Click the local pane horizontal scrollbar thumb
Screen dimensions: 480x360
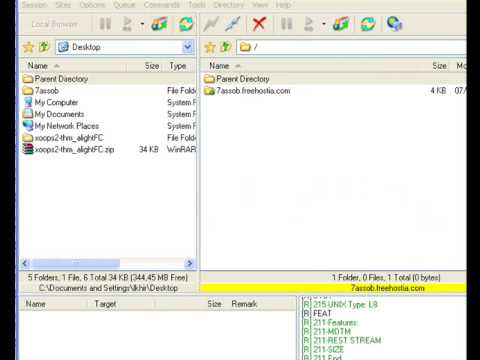tap(76, 264)
